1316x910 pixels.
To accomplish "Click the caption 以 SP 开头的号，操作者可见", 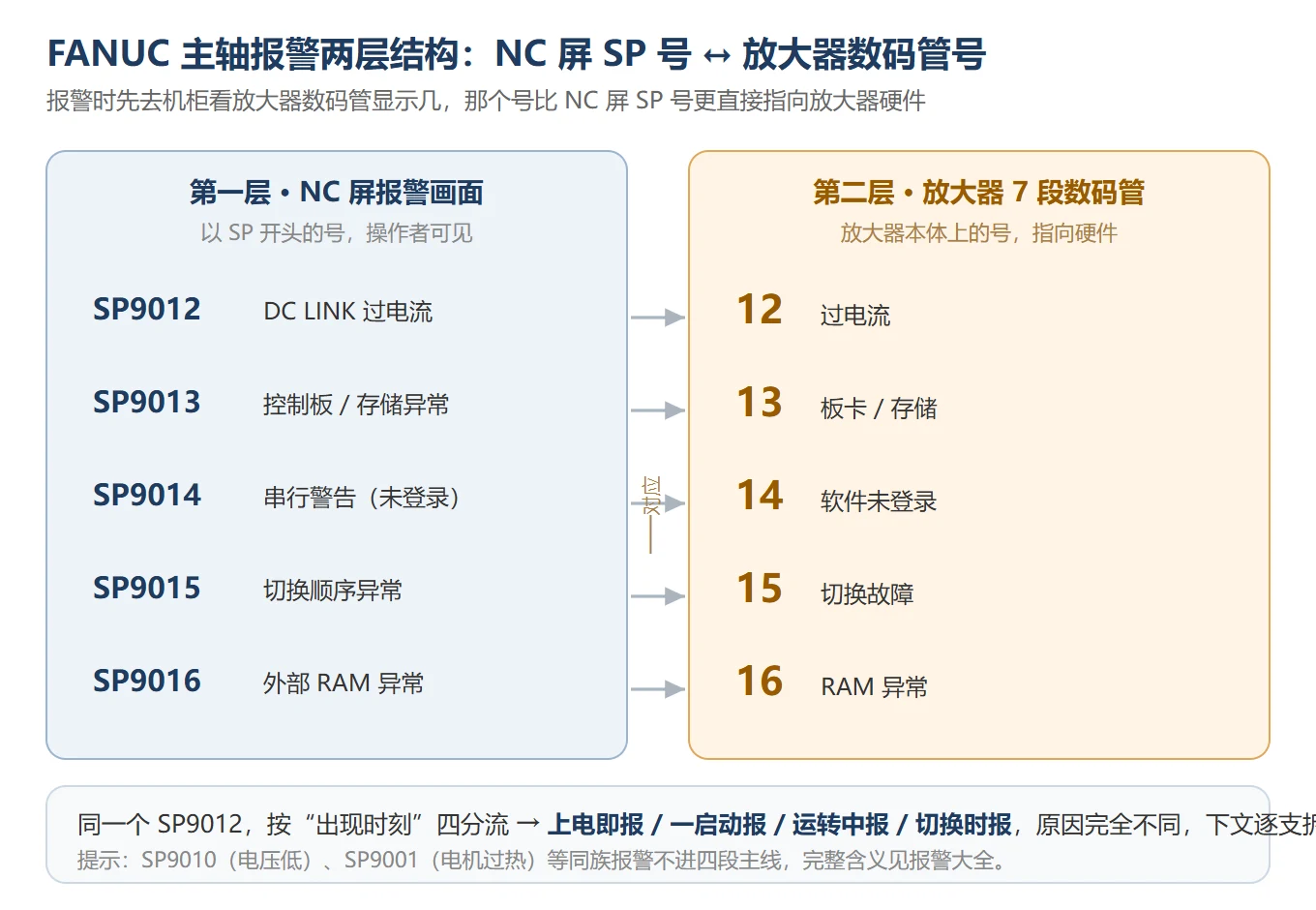I will (337, 233).
